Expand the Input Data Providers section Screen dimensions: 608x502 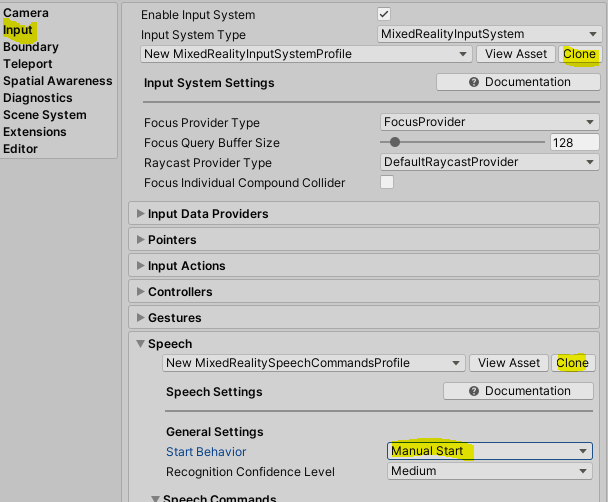click(x=208, y=214)
